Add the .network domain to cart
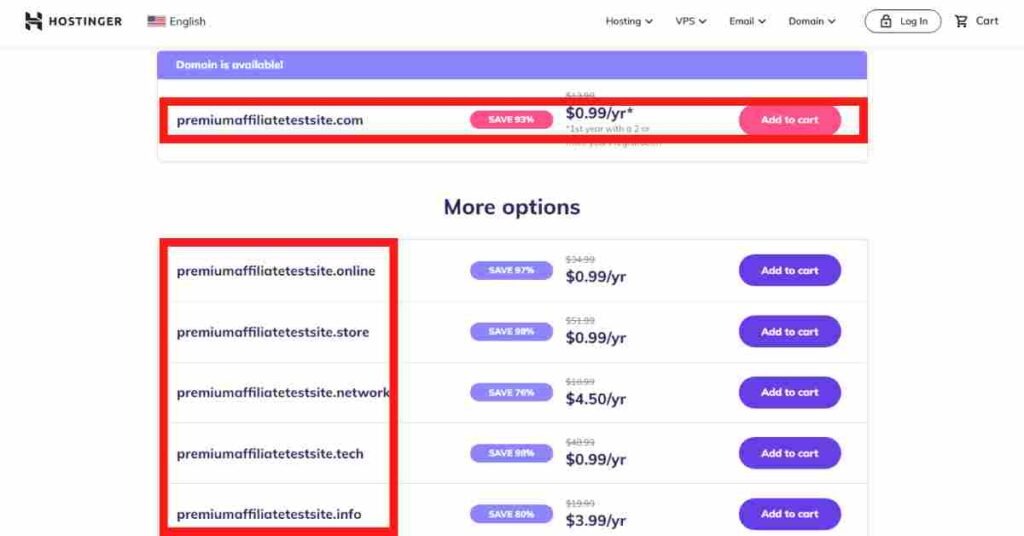 point(790,392)
